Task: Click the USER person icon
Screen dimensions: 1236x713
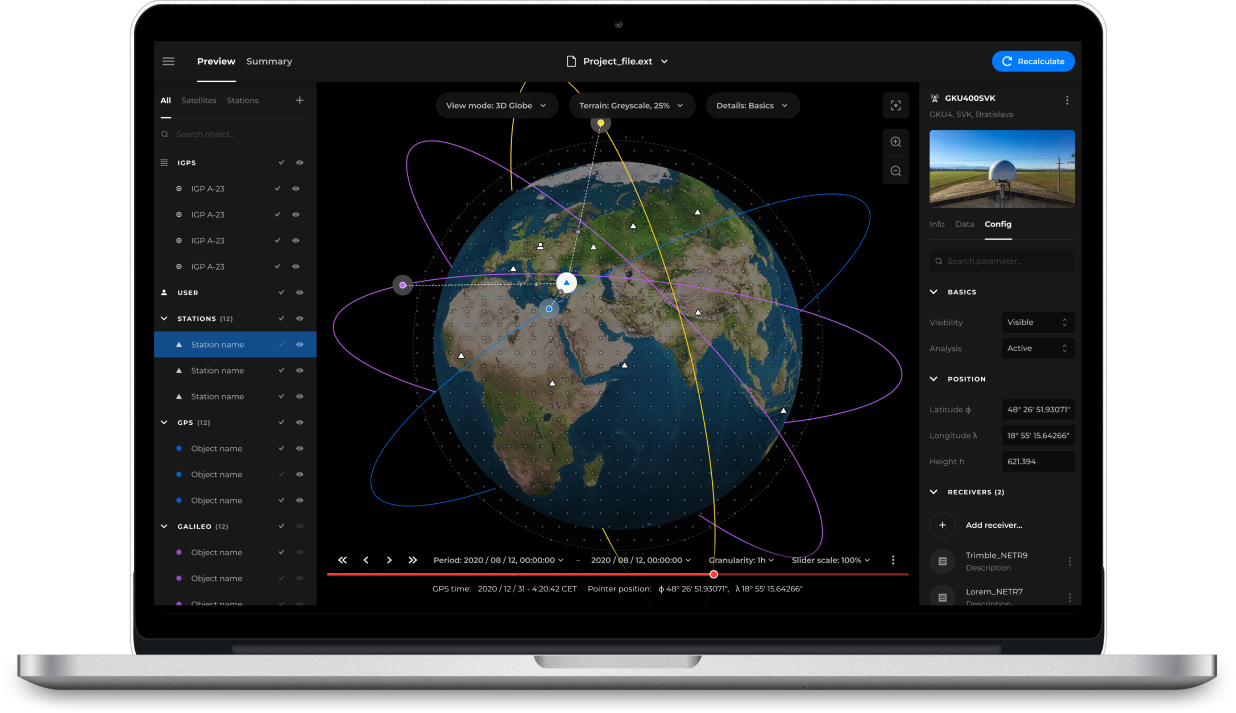Action: [165, 293]
